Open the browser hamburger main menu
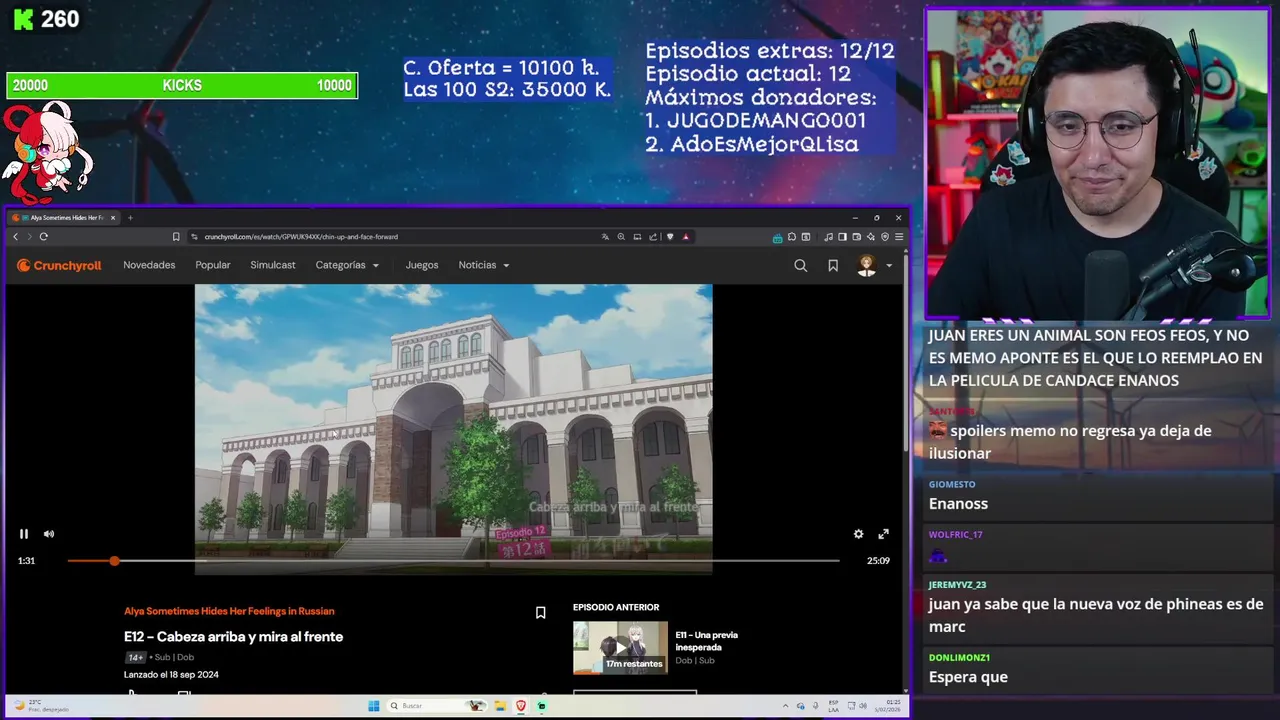 pos(899,237)
